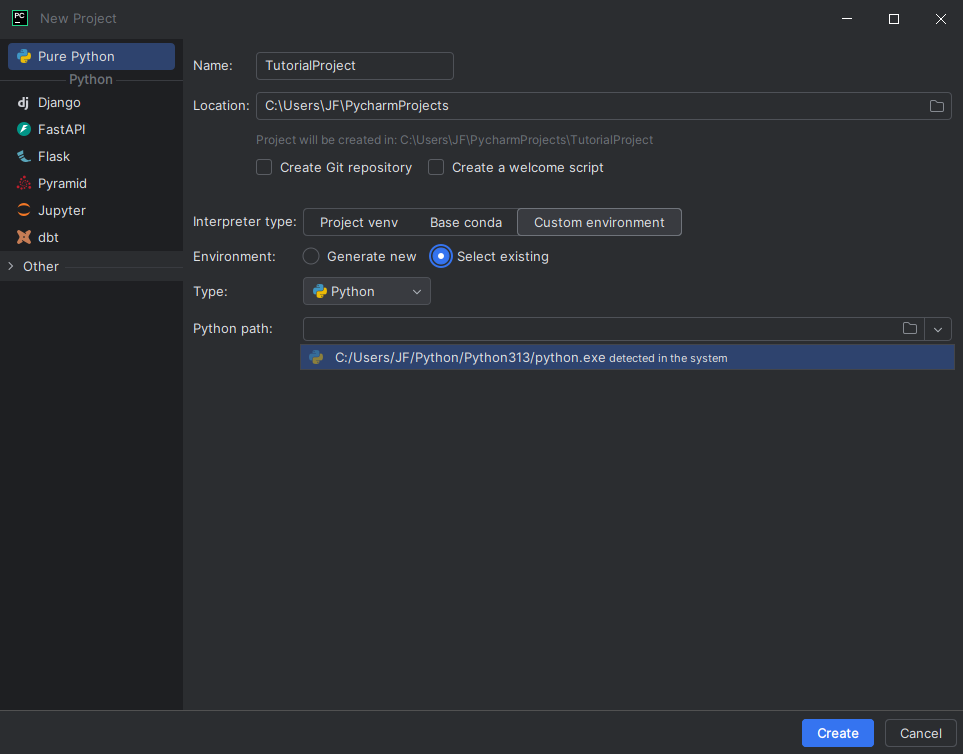The height and width of the screenshot is (754, 963).
Task: Select Custom environment interpreter type
Action: (599, 222)
